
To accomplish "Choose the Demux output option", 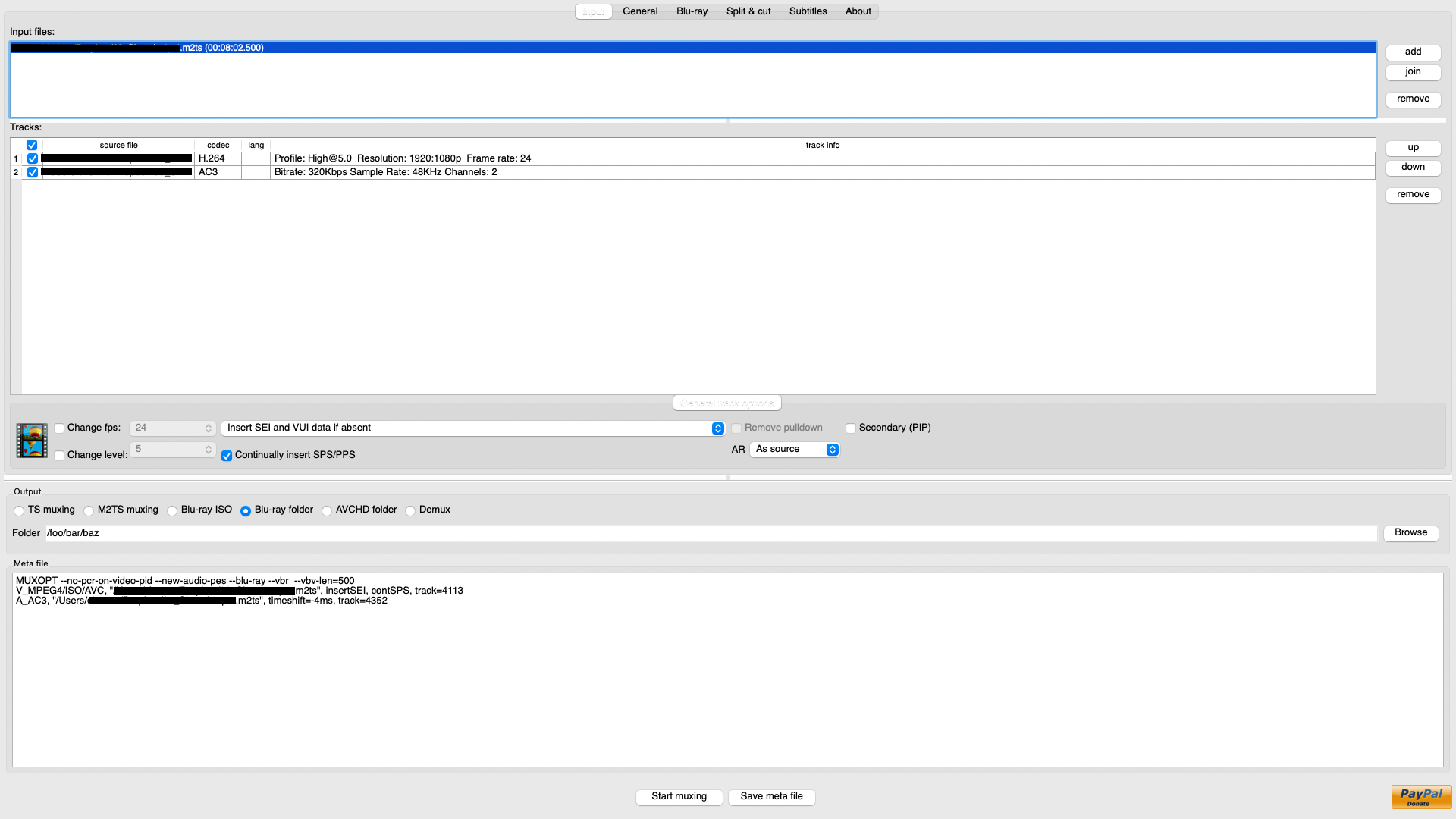I will pyautogui.click(x=410, y=511).
